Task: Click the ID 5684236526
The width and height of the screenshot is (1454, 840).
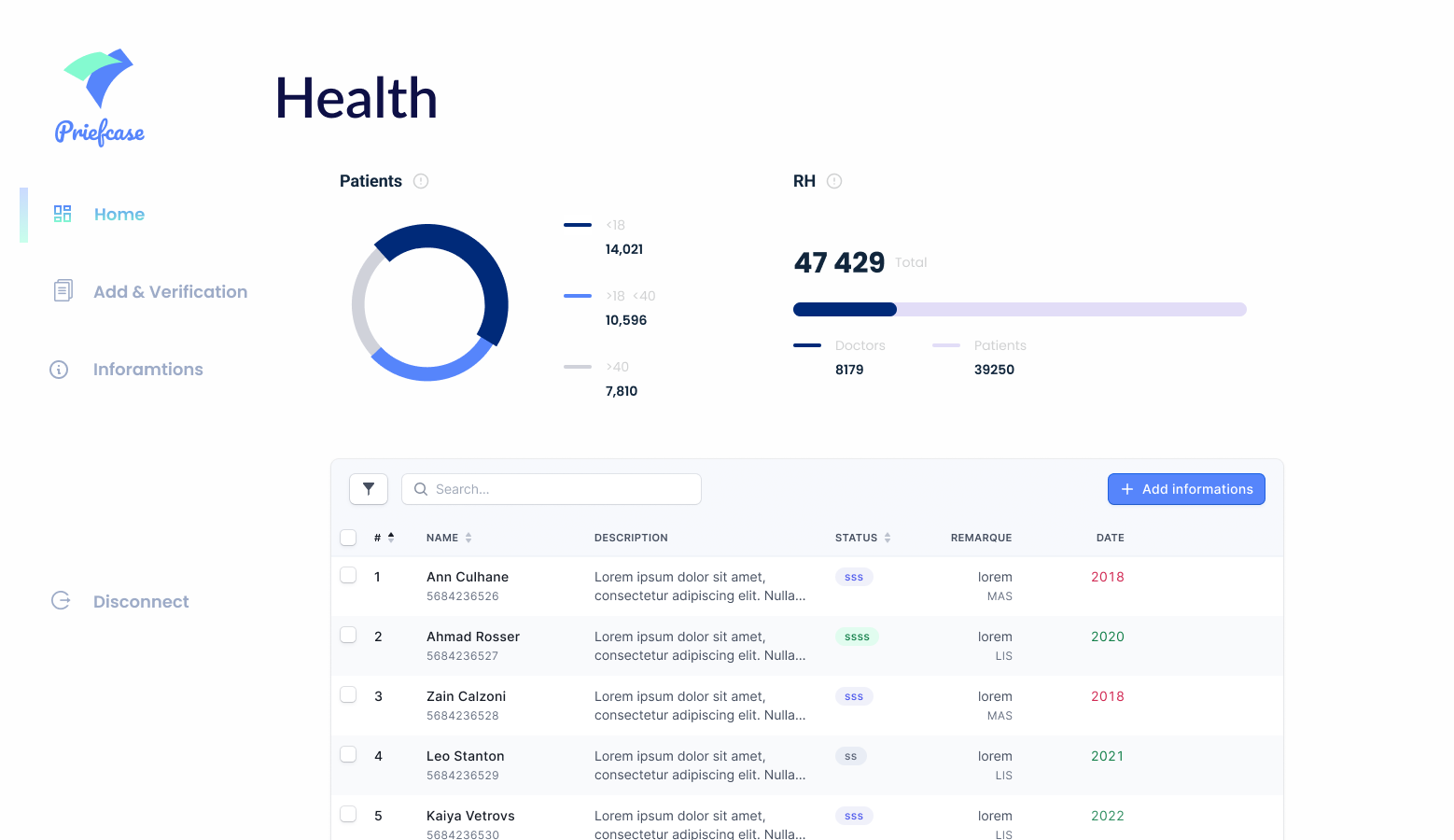Action: click(x=463, y=596)
